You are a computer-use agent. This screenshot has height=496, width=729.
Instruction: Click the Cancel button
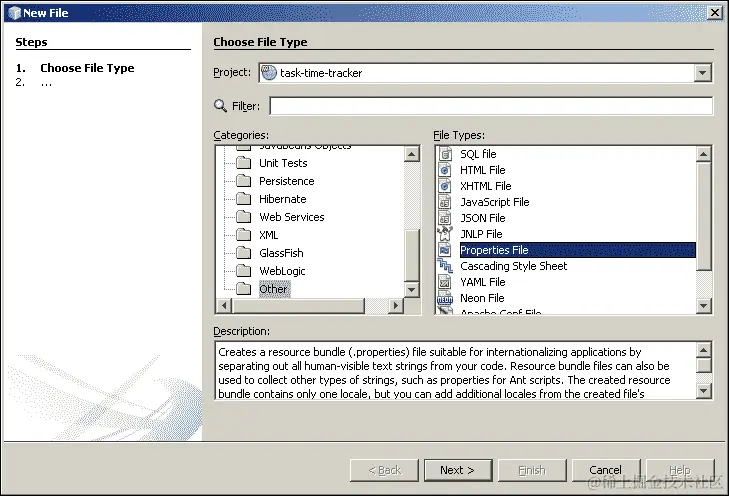coord(605,470)
